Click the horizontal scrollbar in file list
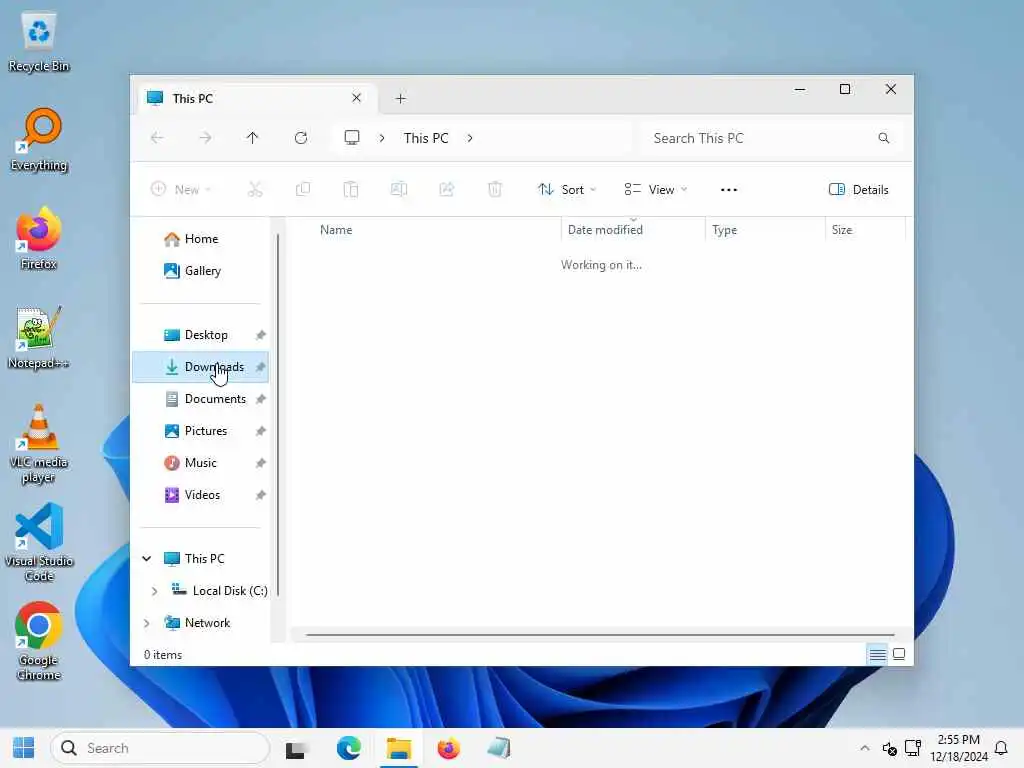This screenshot has width=1024, height=768. [600, 635]
